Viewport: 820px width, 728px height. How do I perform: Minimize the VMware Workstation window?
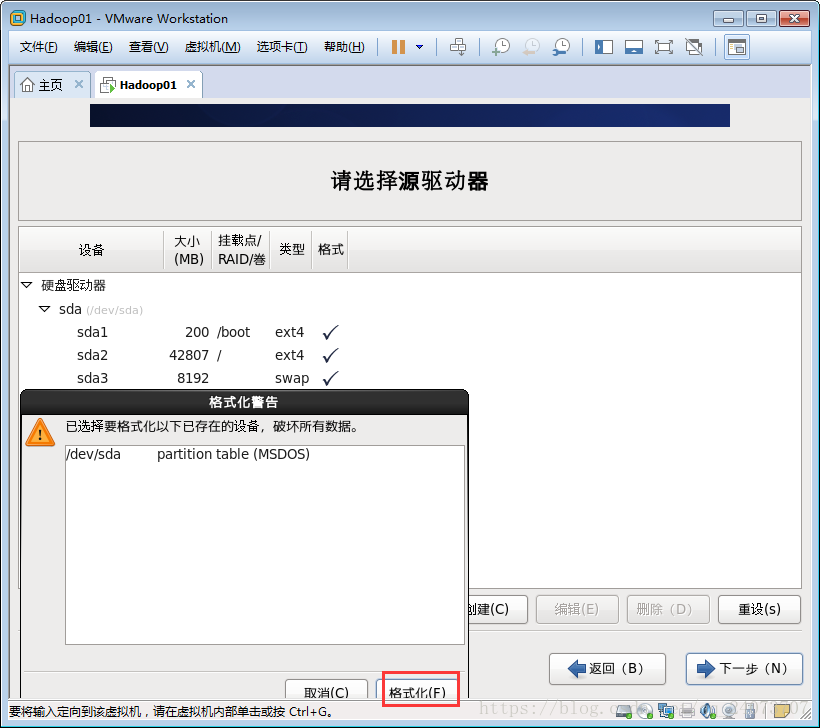coord(728,19)
